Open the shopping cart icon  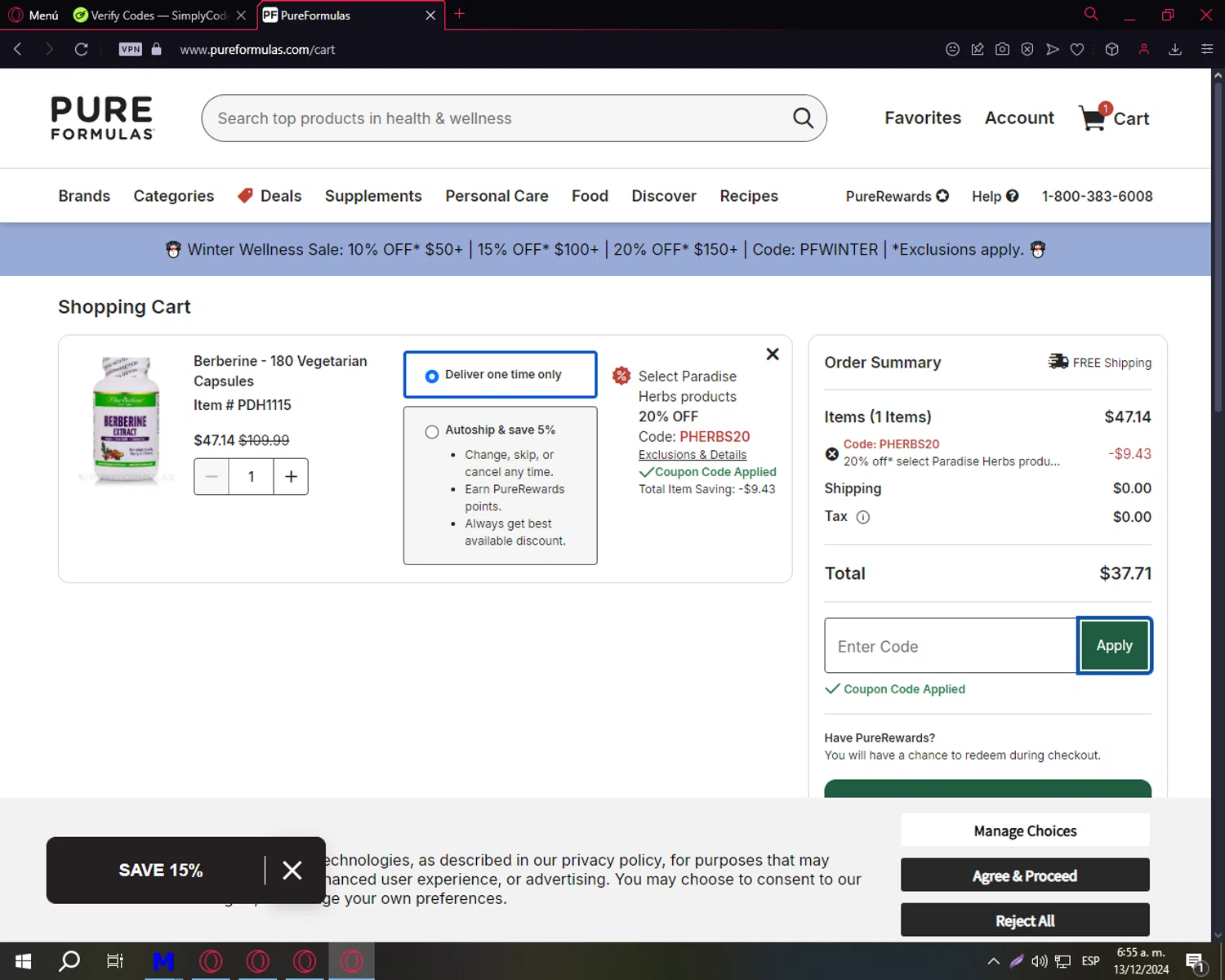point(1093,118)
